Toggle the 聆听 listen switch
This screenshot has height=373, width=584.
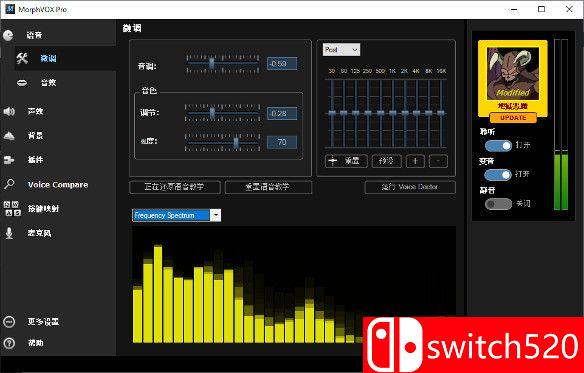click(x=498, y=145)
